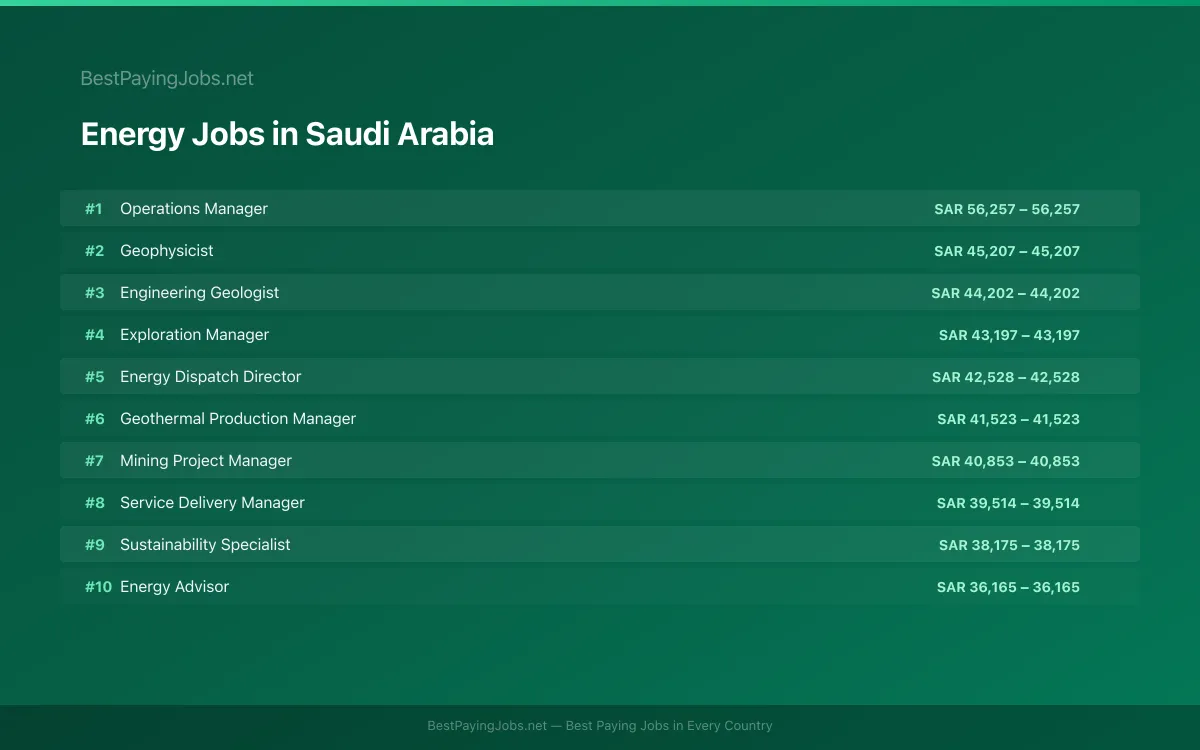This screenshot has width=1200, height=750.
Task: Select salary SAR 38,175 – 38,175
Action: (x=1010, y=545)
